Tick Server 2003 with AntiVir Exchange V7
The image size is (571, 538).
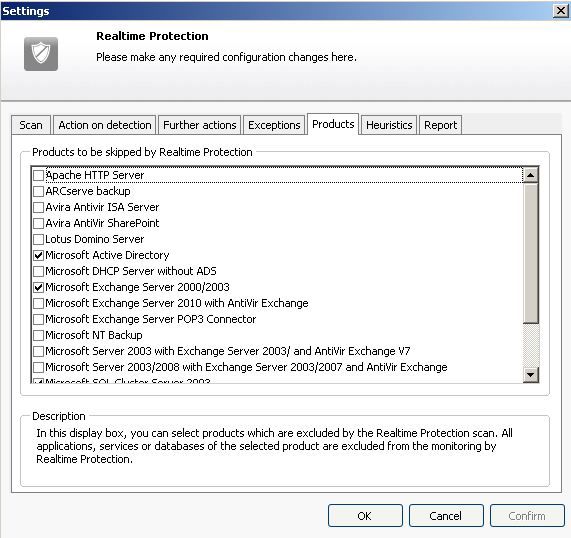pos(38,352)
